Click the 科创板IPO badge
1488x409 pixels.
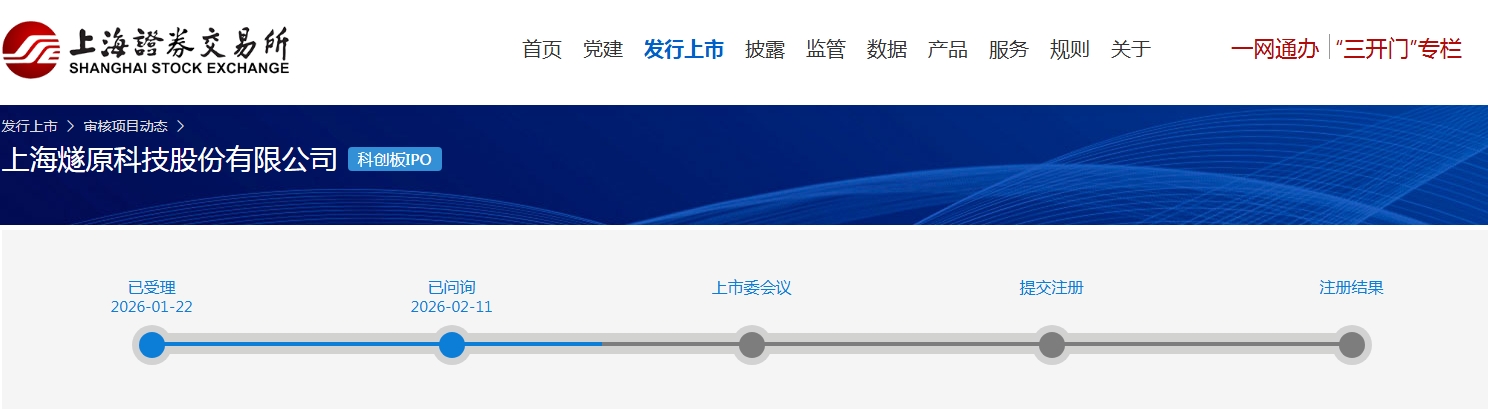(394, 160)
